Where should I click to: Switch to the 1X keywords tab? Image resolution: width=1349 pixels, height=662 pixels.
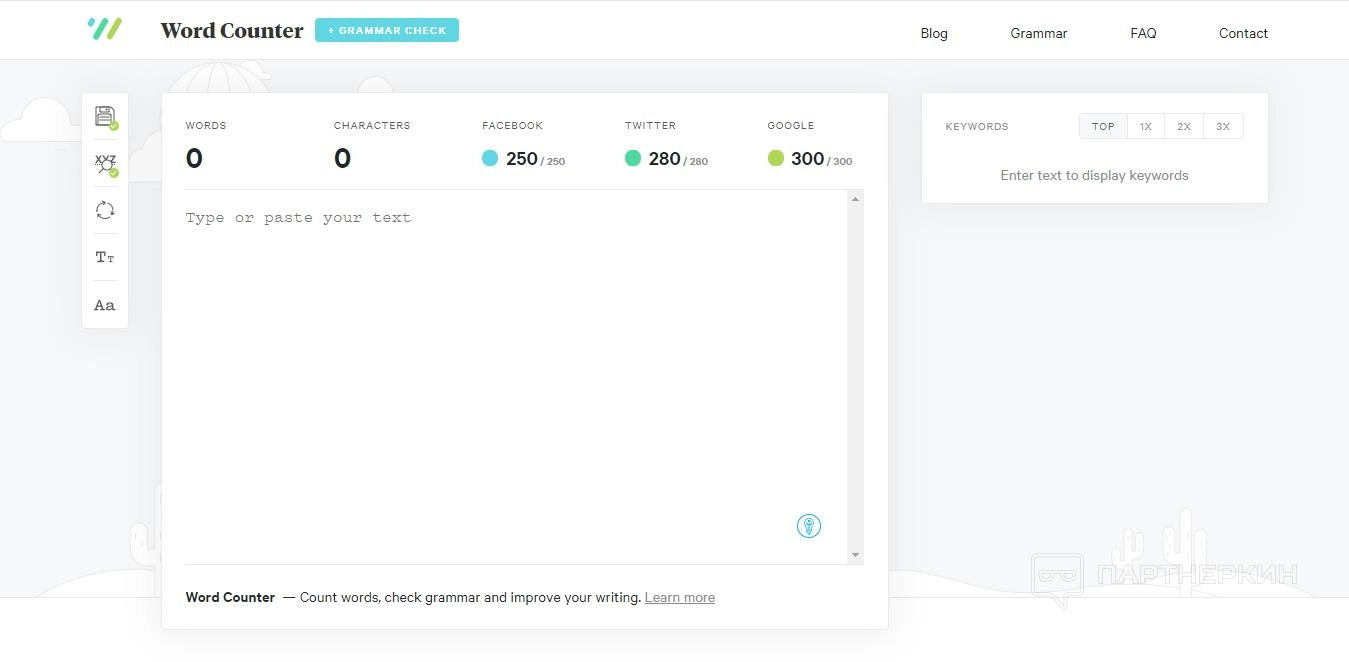click(x=1146, y=126)
